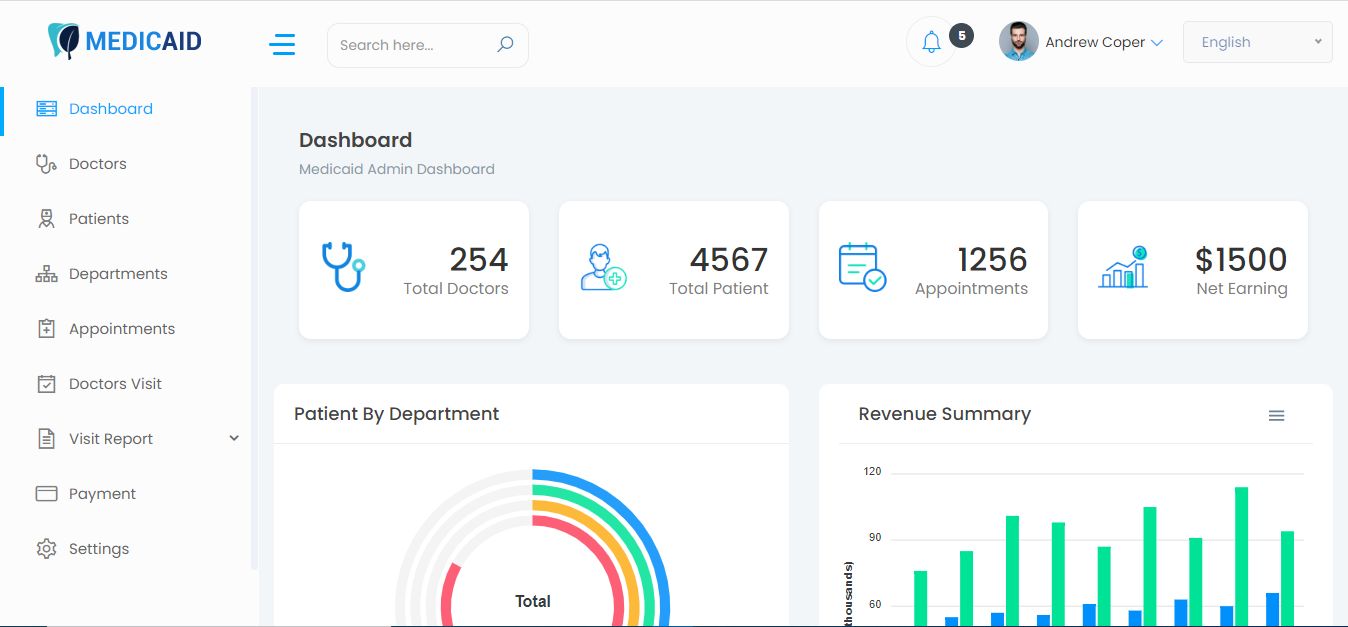Click Andrew Coper's profile avatar
Viewport: 1348px width, 627px height.
pyautogui.click(x=1018, y=42)
